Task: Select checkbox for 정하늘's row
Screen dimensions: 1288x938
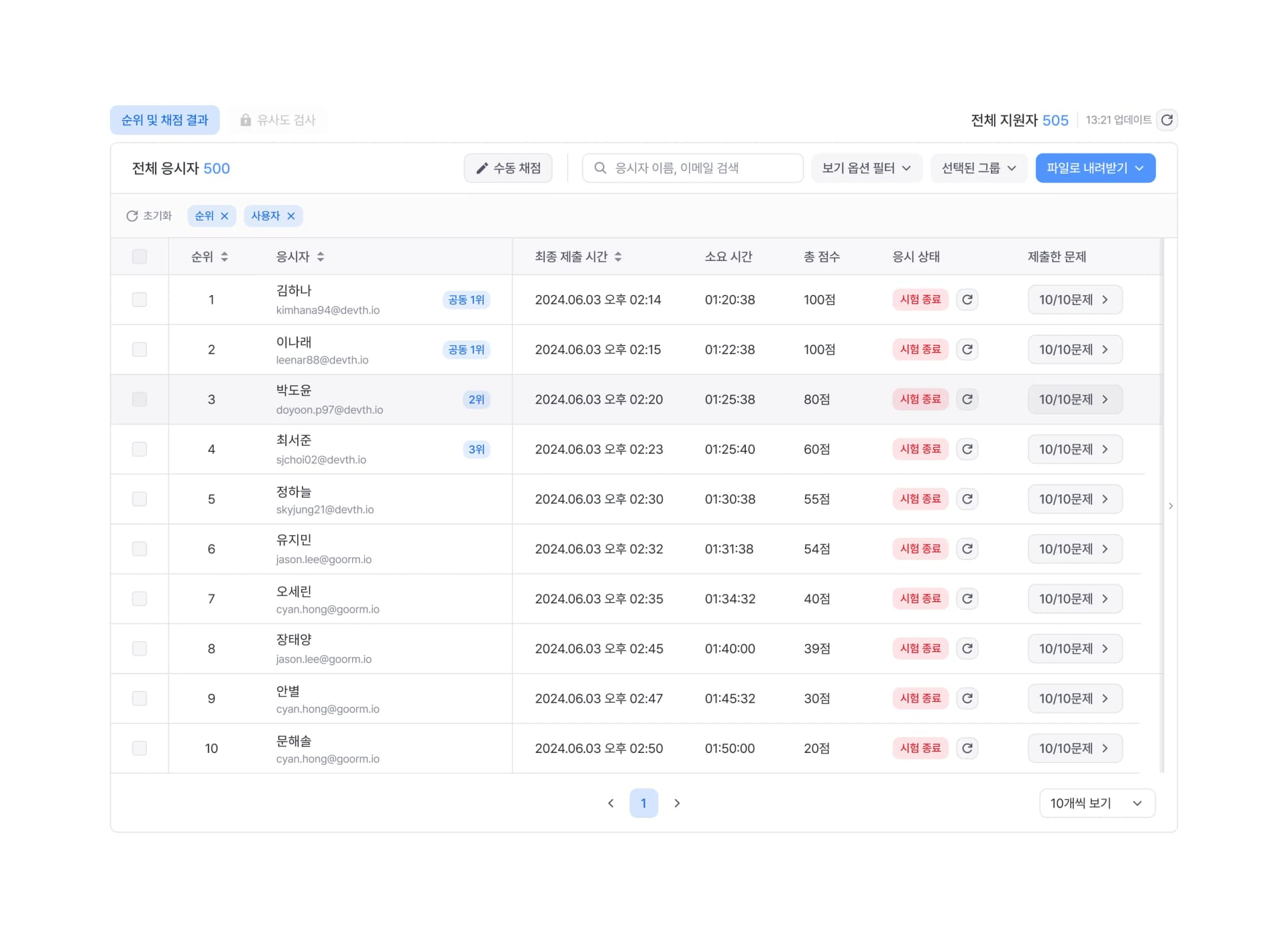Action: pos(140,500)
